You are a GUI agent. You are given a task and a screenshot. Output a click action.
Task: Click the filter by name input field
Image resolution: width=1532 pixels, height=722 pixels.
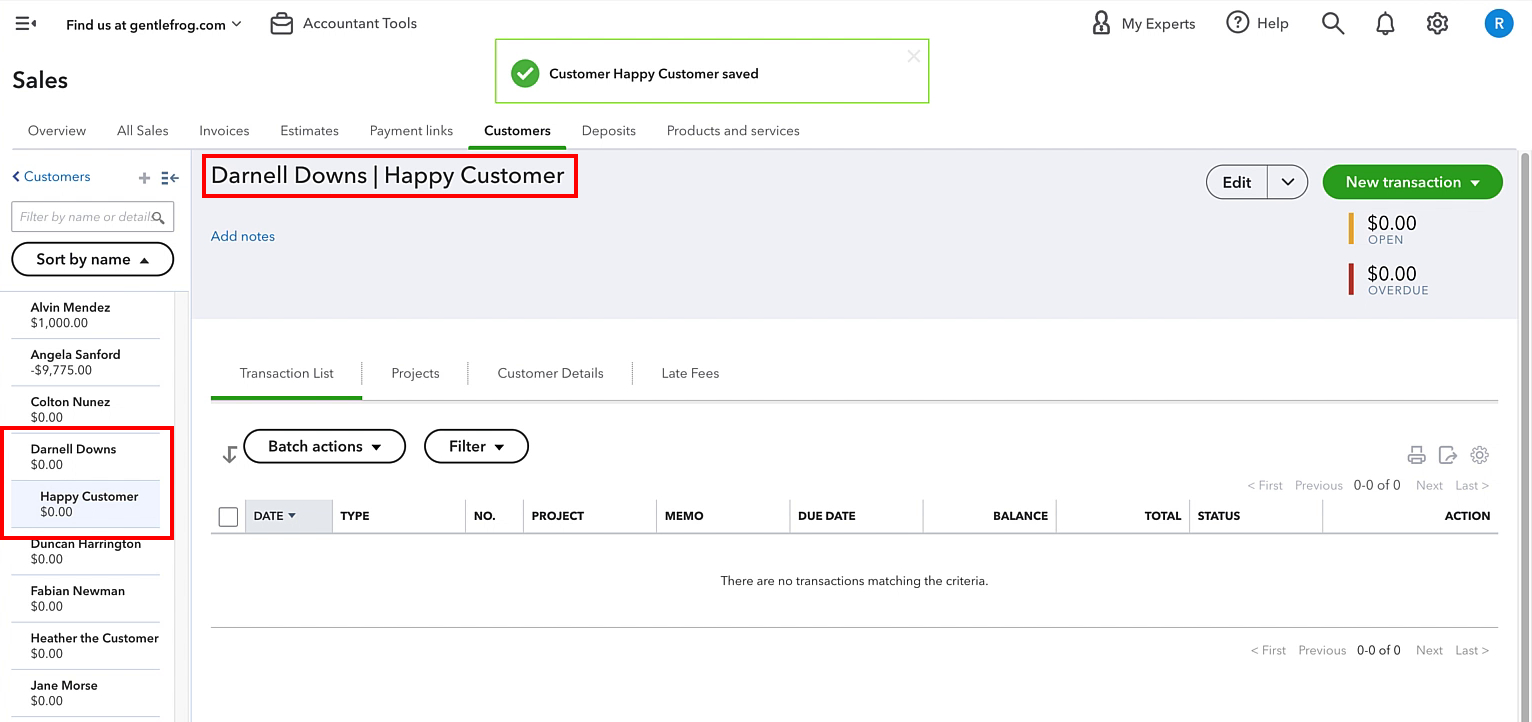click(x=92, y=217)
